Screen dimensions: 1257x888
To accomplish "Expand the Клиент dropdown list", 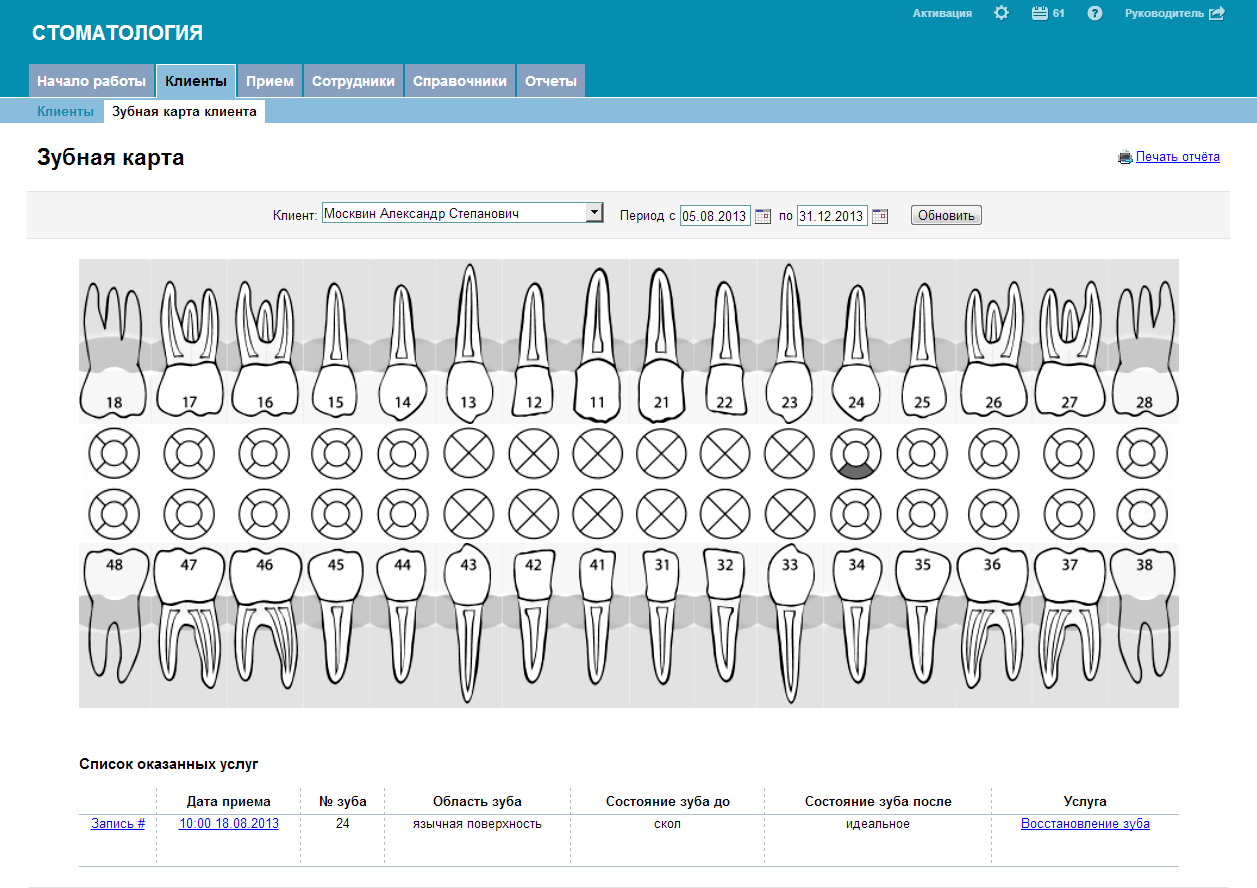I will pyautogui.click(x=594, y=213).
